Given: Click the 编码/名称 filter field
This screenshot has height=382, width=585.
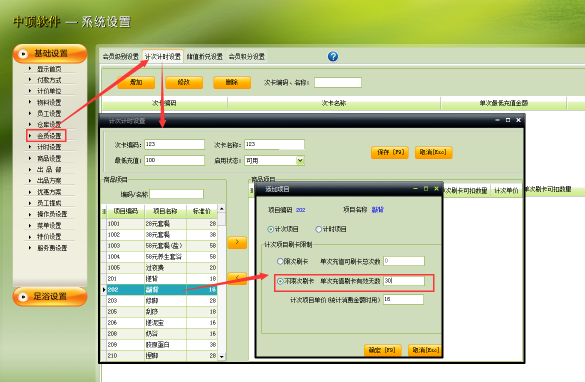Looking at the screenshot, I should [176, 194].
